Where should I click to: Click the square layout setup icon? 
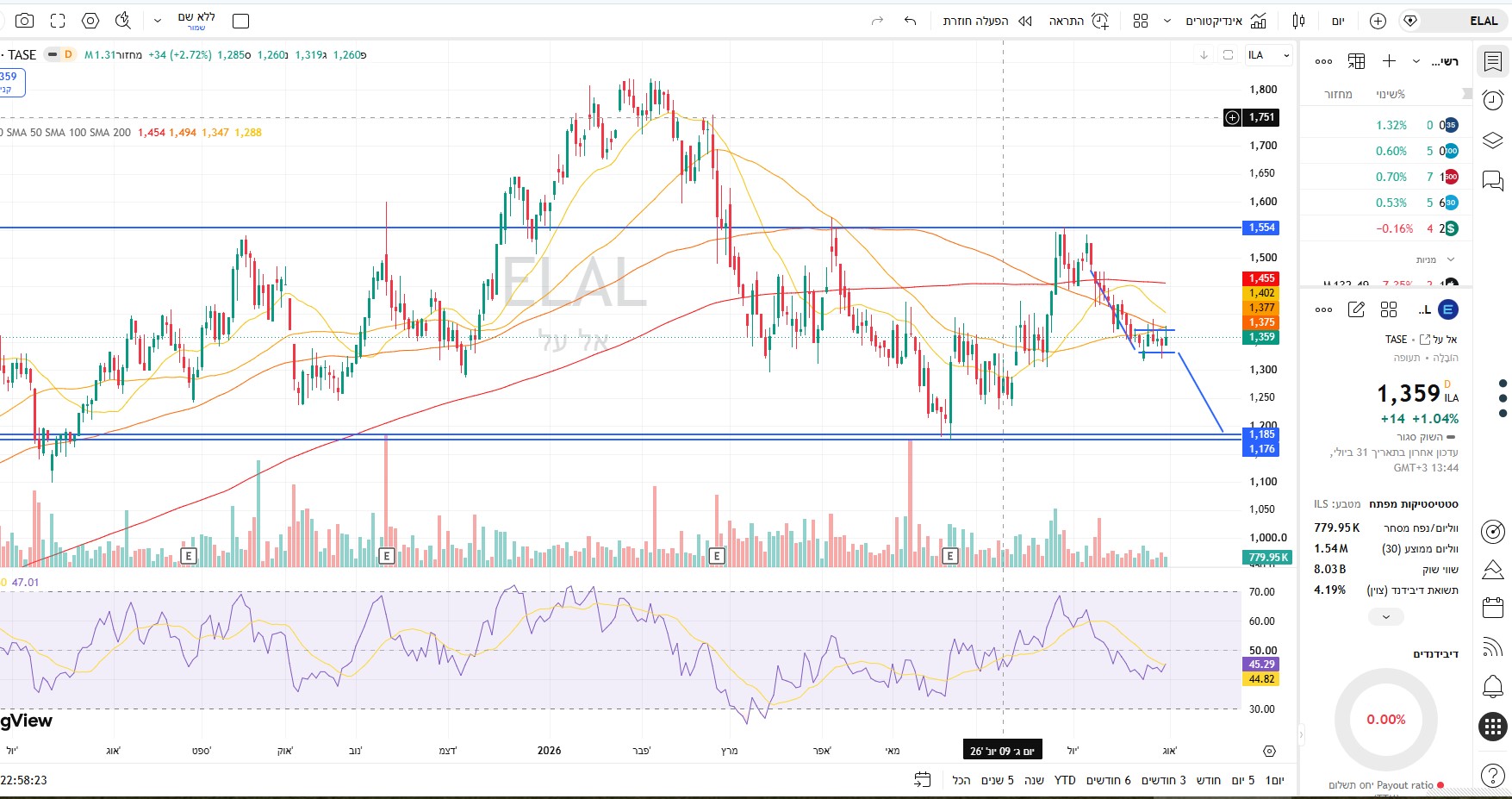(241, 21)
